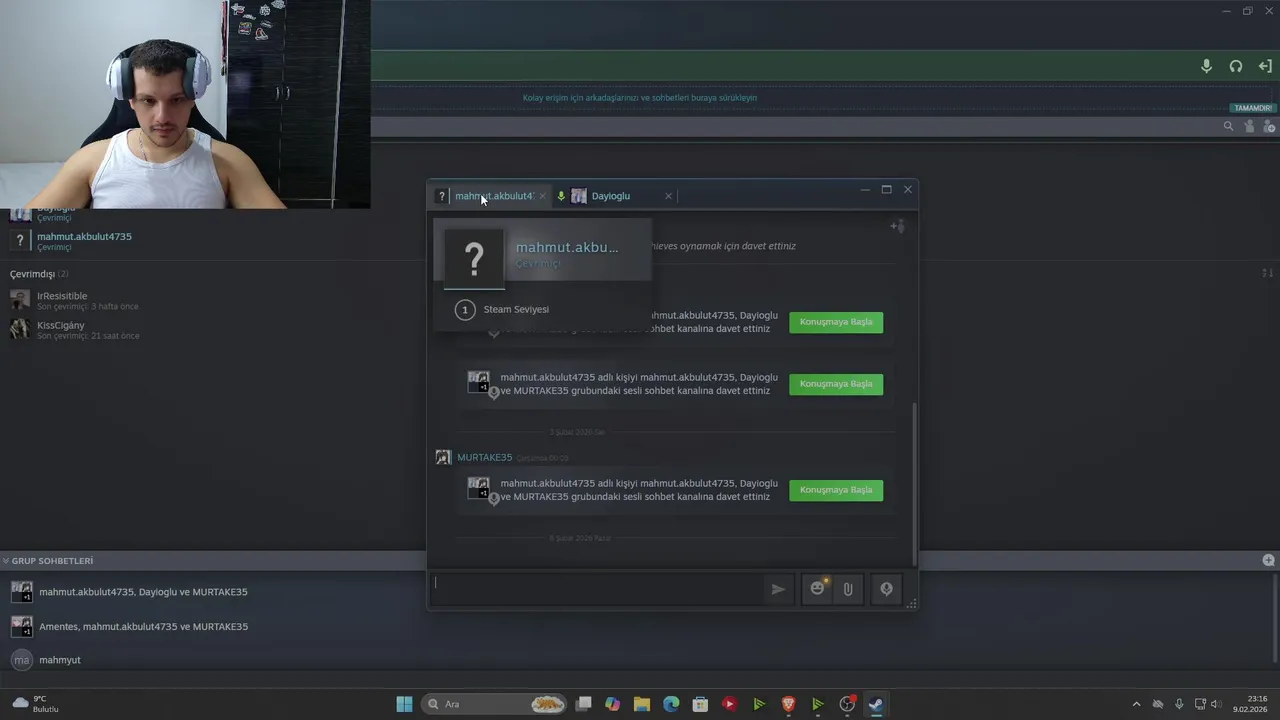Image resolution: width=1280 pixels, height=720 pixels.
Task: Leave the voice channel with the exit icon
Action: pos(1265,66)
